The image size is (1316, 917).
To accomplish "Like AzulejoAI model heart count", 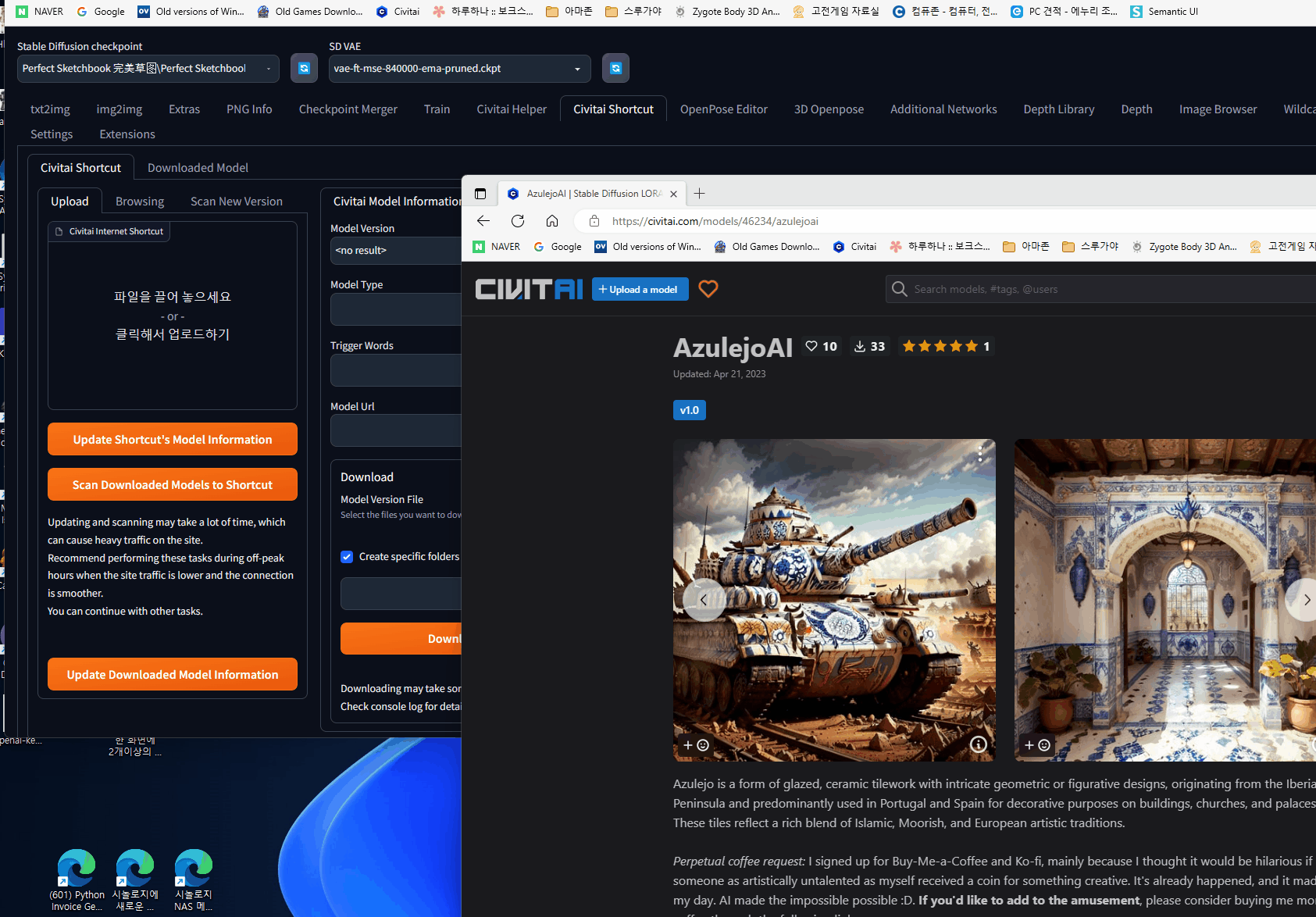I will click(821, 346).
